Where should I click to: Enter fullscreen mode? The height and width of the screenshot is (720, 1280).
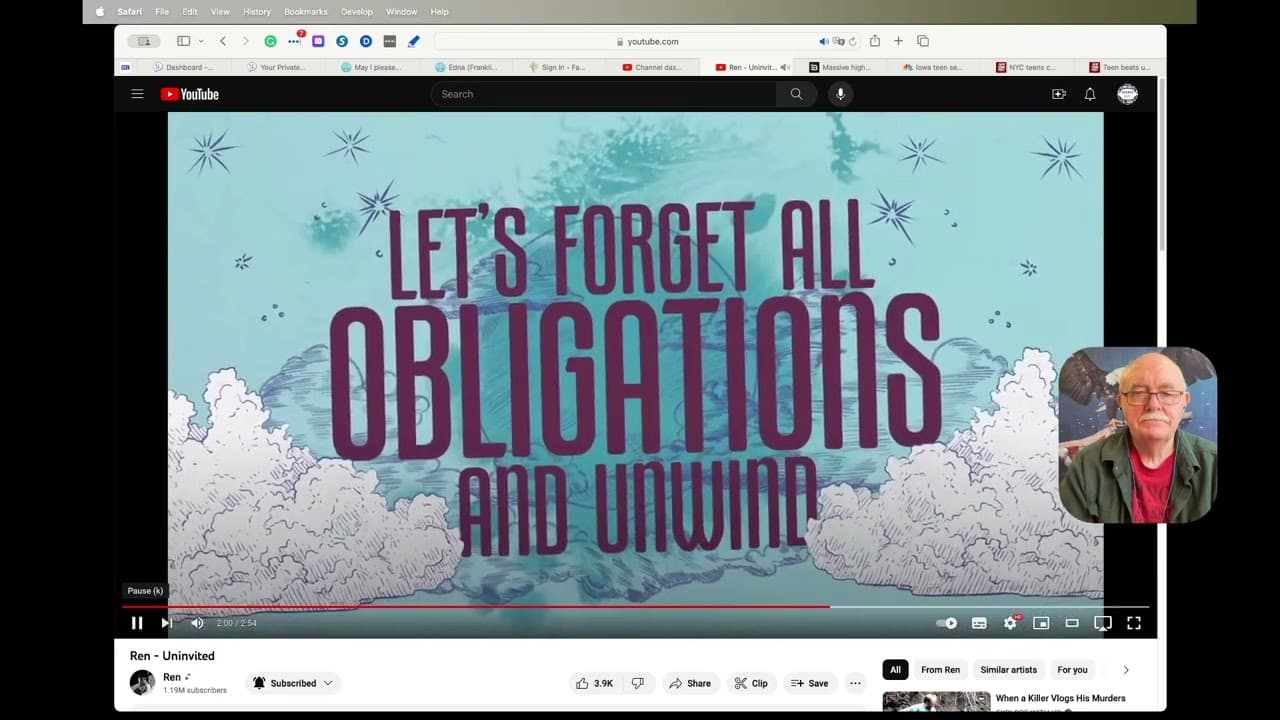tap(1134, 623)
